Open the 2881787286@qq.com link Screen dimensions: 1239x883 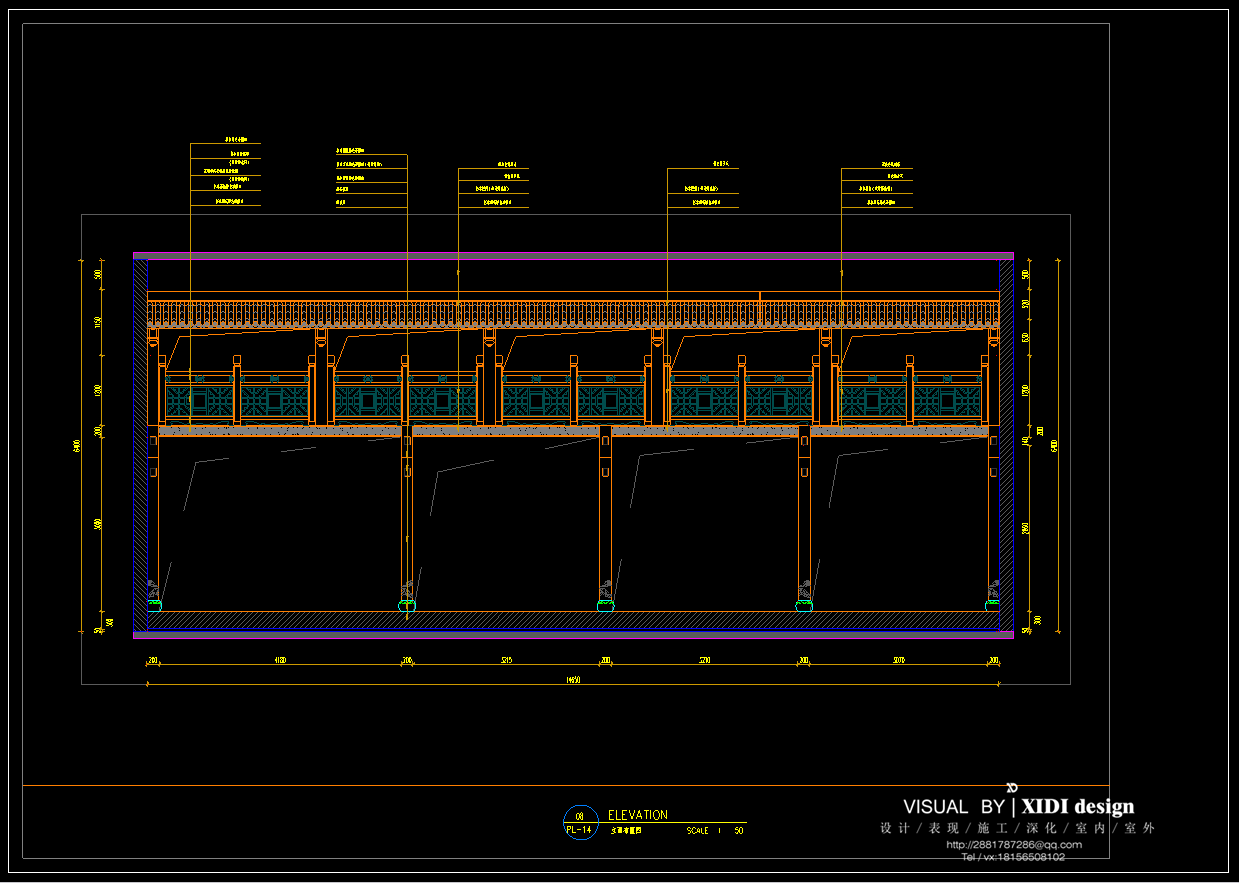tap(1013, 845)
